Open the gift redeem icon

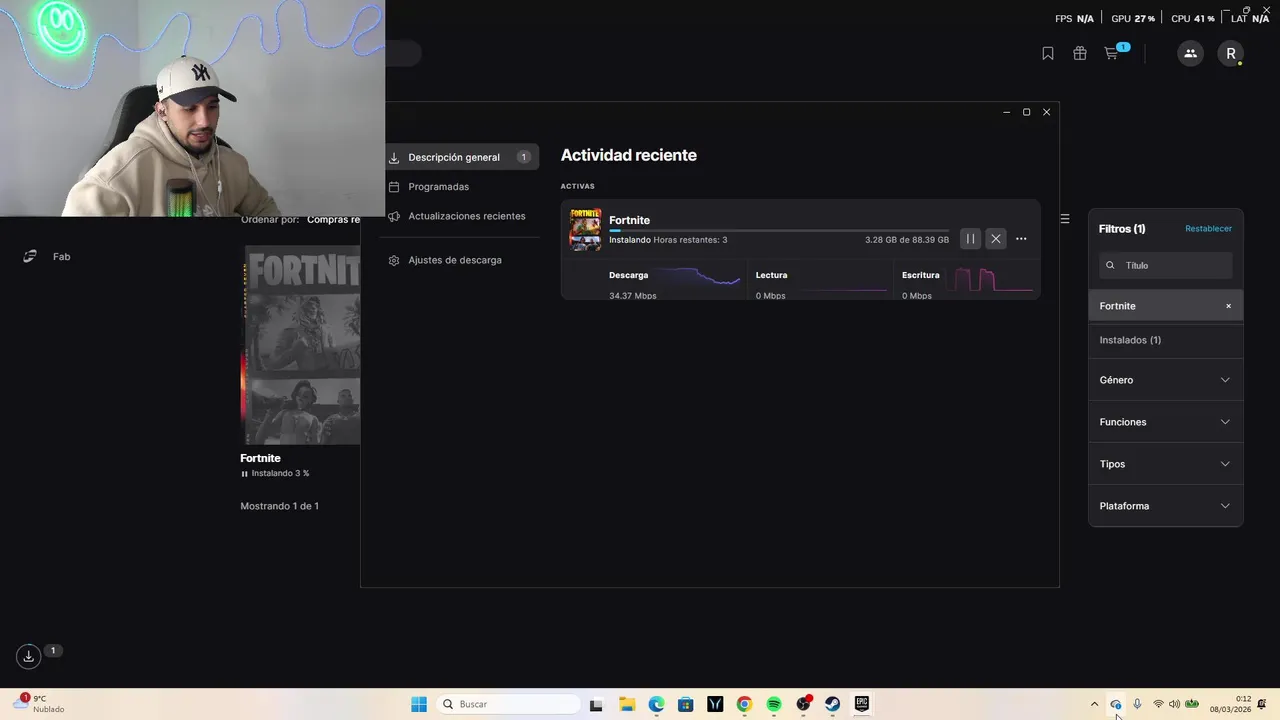1080,53
